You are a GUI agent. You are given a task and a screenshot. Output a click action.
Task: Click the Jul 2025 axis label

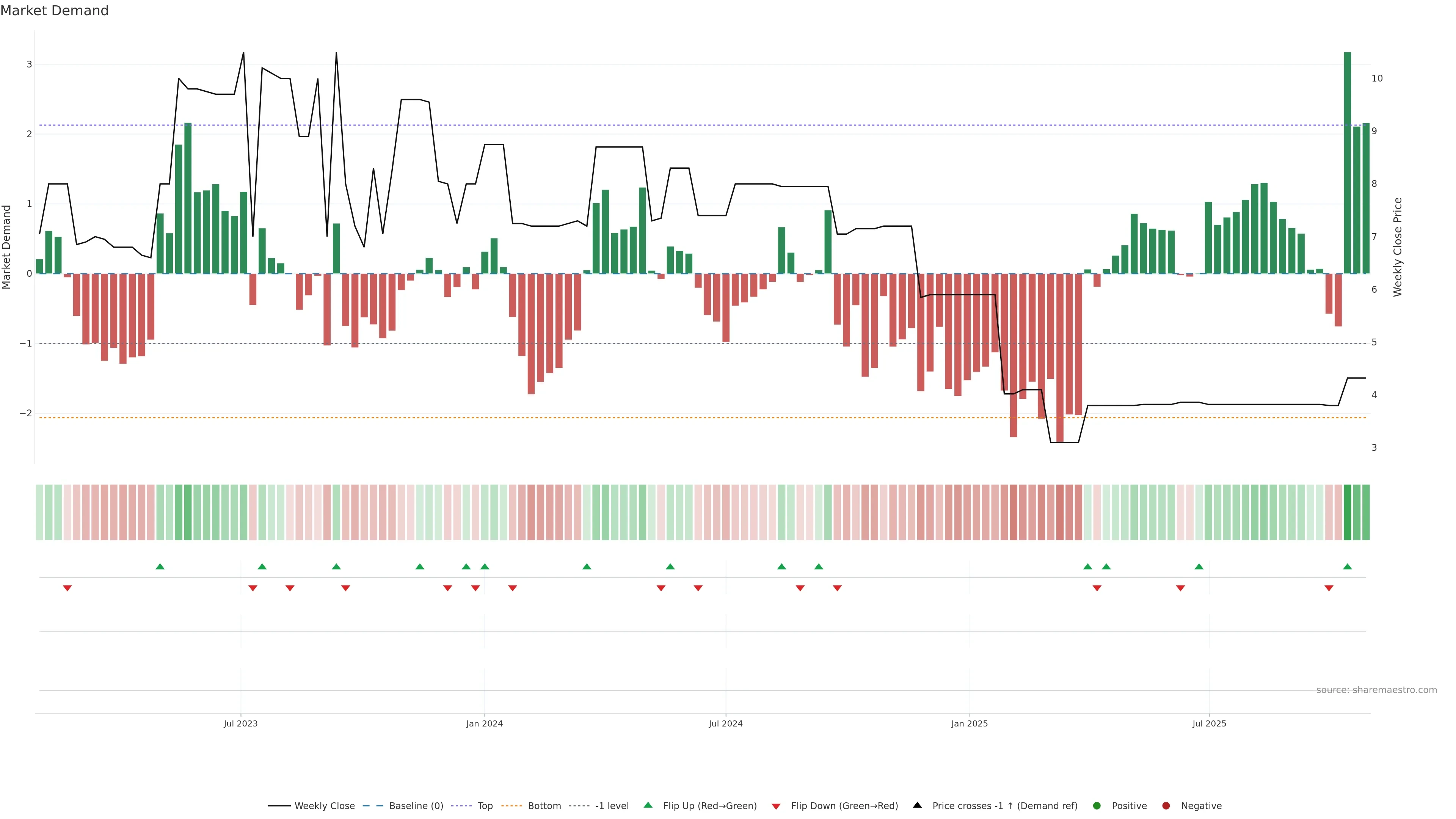tap(1209, 724)
